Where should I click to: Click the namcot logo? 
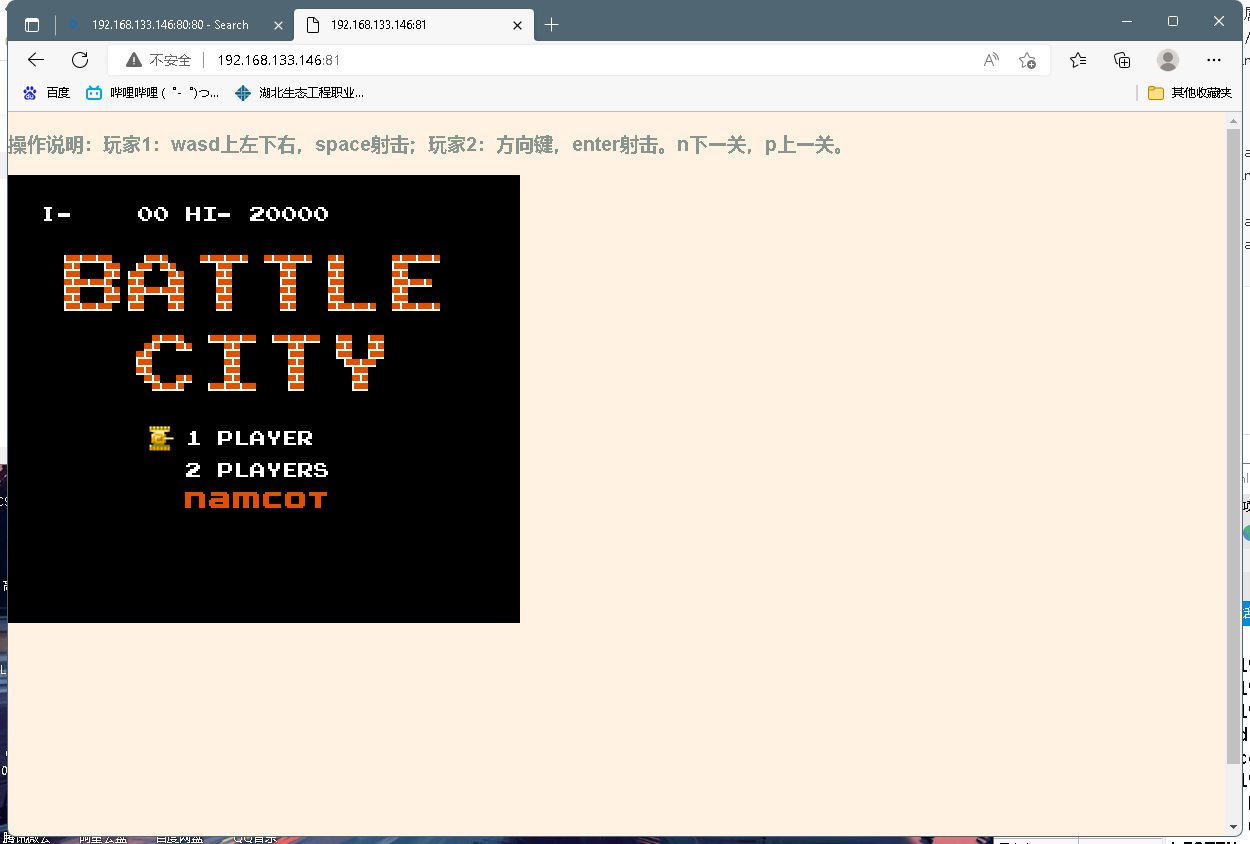[256, 499]
